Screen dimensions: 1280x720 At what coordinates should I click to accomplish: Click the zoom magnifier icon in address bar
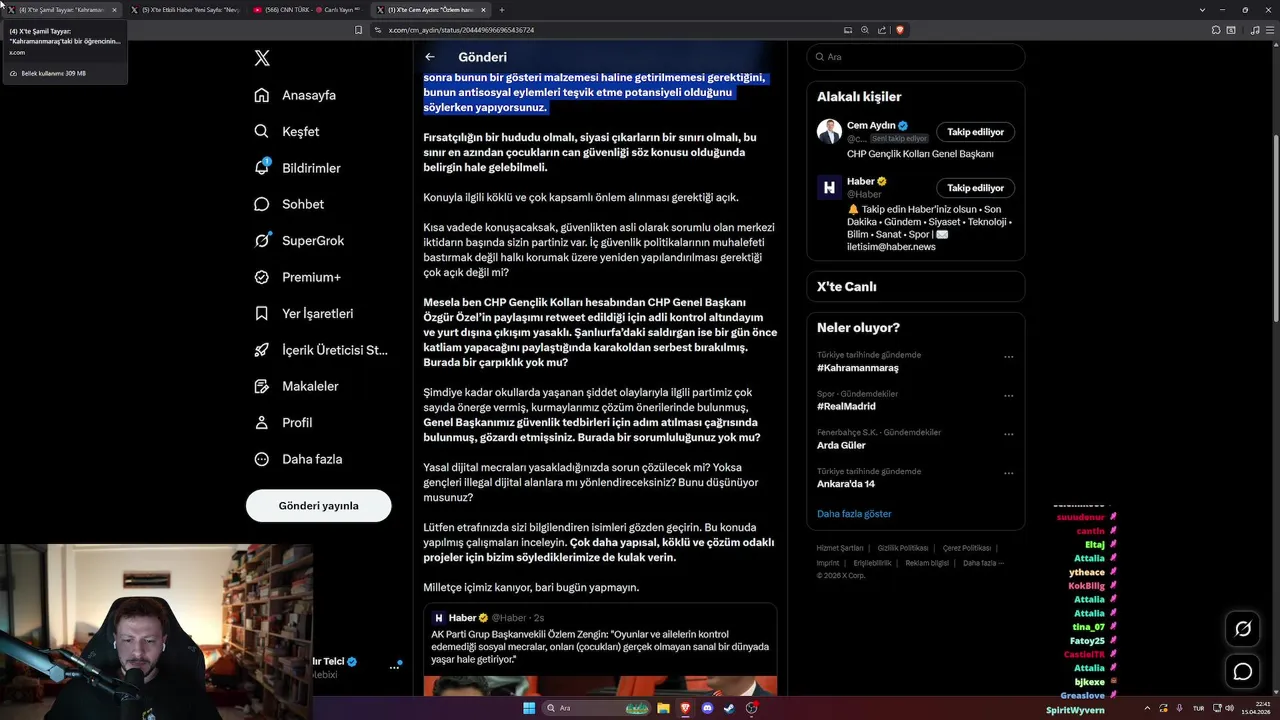pyautogui.click(x=865, y=30)
